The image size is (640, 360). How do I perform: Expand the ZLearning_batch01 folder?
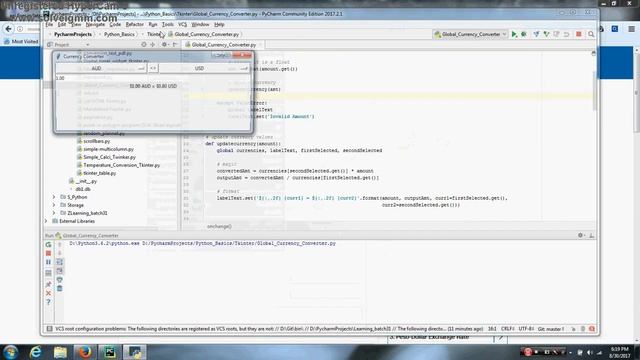click(x=54, y=213)
